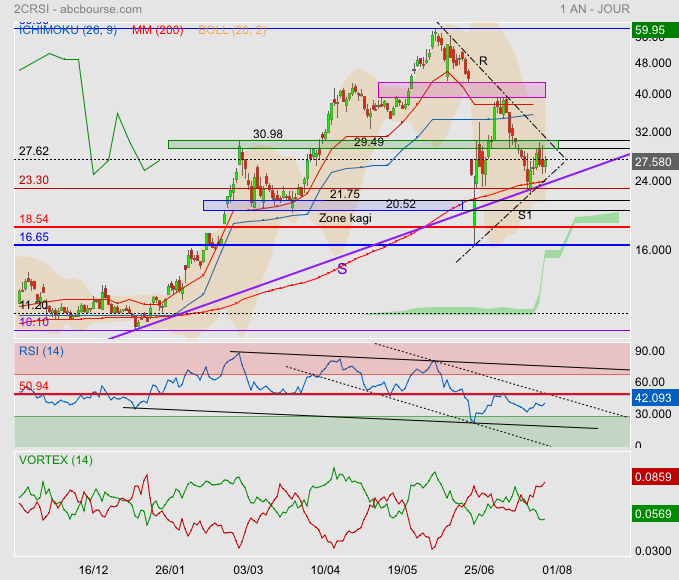Viewport: 679px width, 580px height.
Task: Click the 01/08 date axis label
Action: tap(557, 570)
